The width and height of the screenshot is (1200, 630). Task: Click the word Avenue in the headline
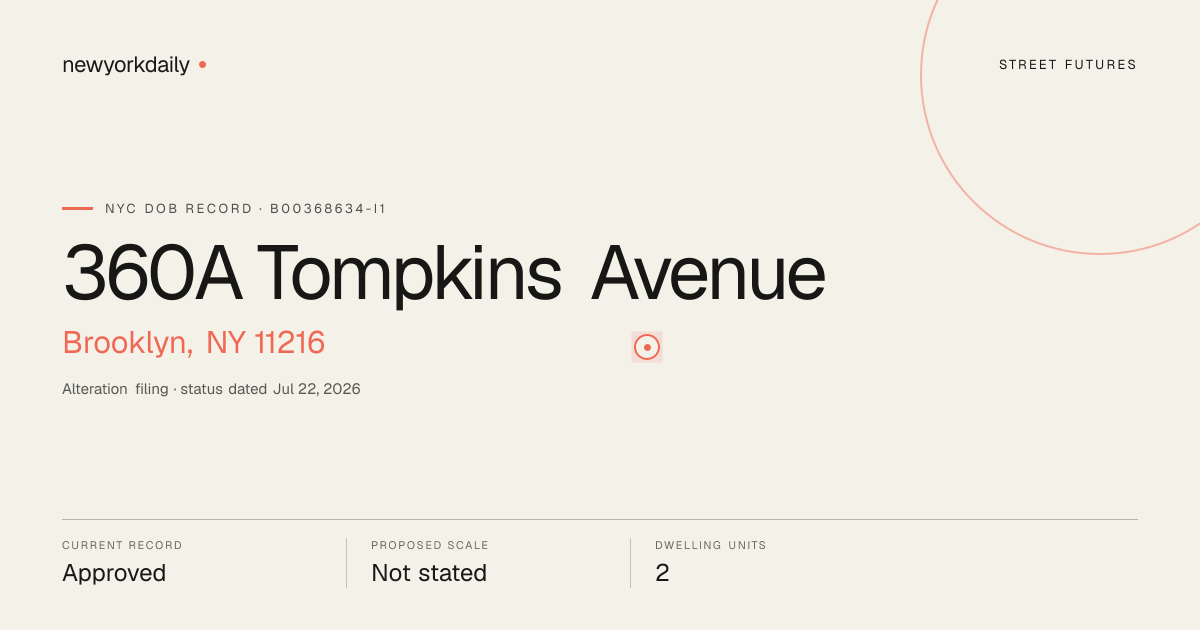(708, 273)
